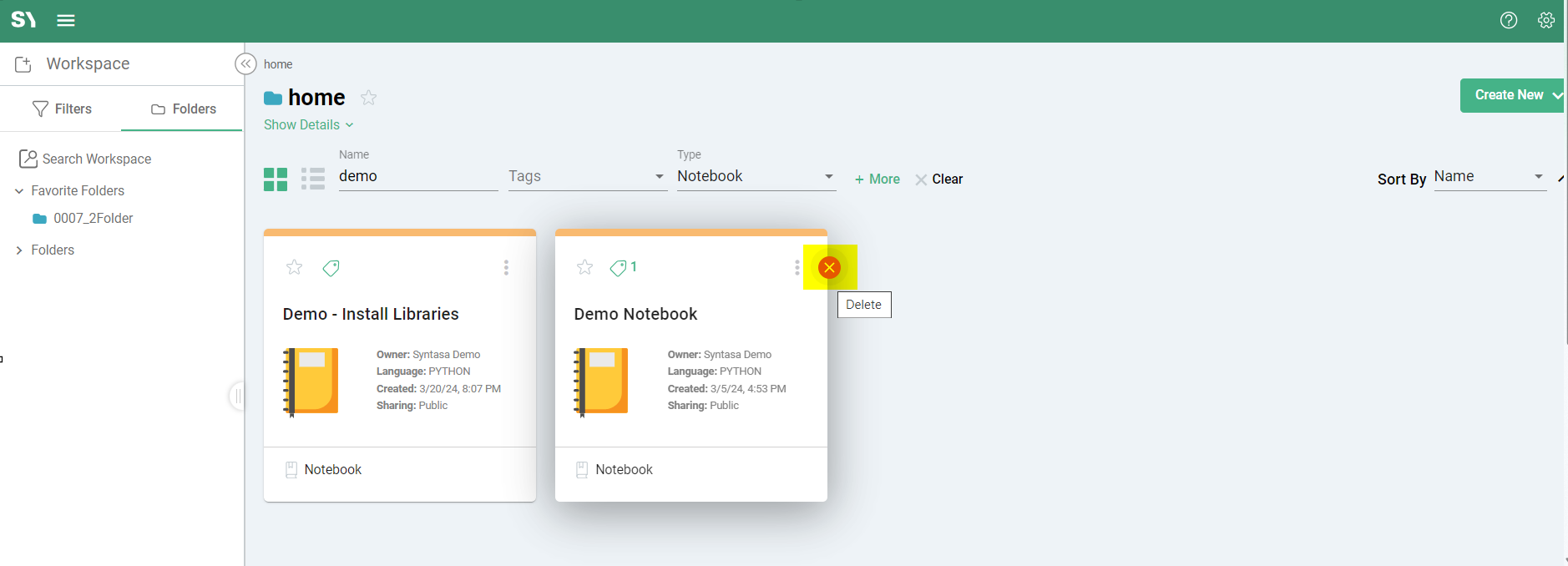This screenshot has width=1568, height=566.
Task: Collapse the sidebar with double-chevron button
Action: pos(245,64)
